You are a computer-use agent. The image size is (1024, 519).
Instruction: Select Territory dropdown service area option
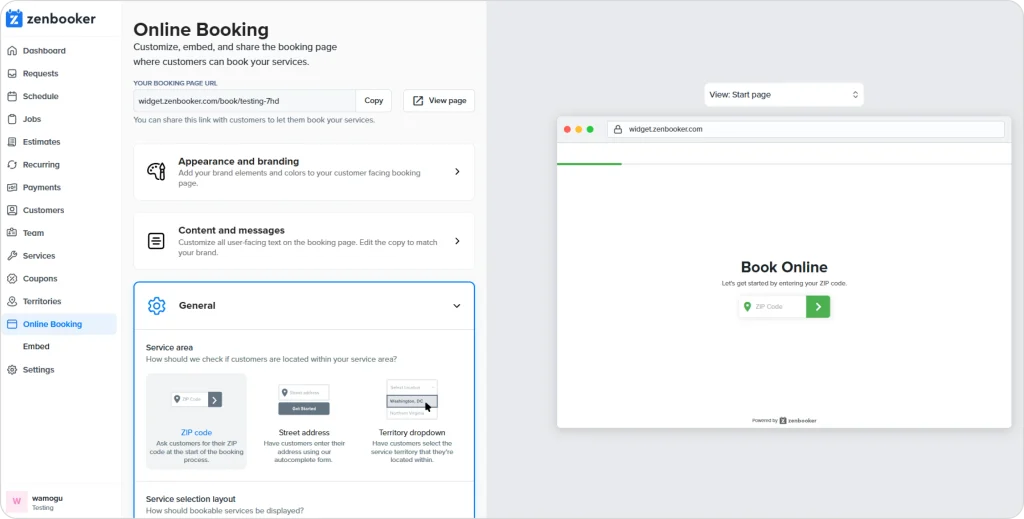(412, 421)
